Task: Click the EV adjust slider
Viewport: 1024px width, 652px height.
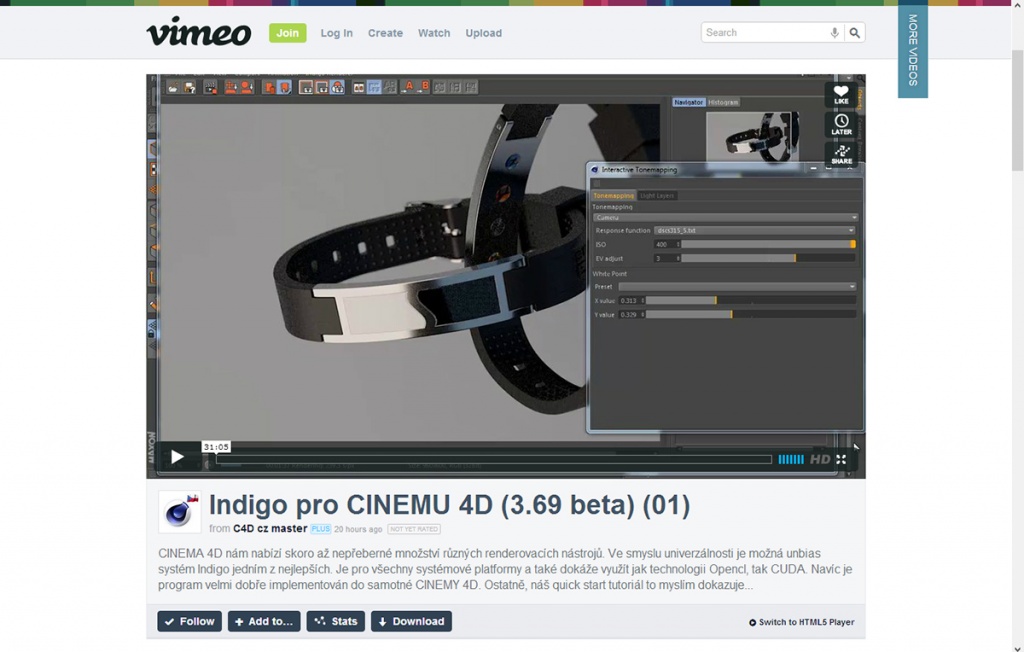Action: (768, 259)
